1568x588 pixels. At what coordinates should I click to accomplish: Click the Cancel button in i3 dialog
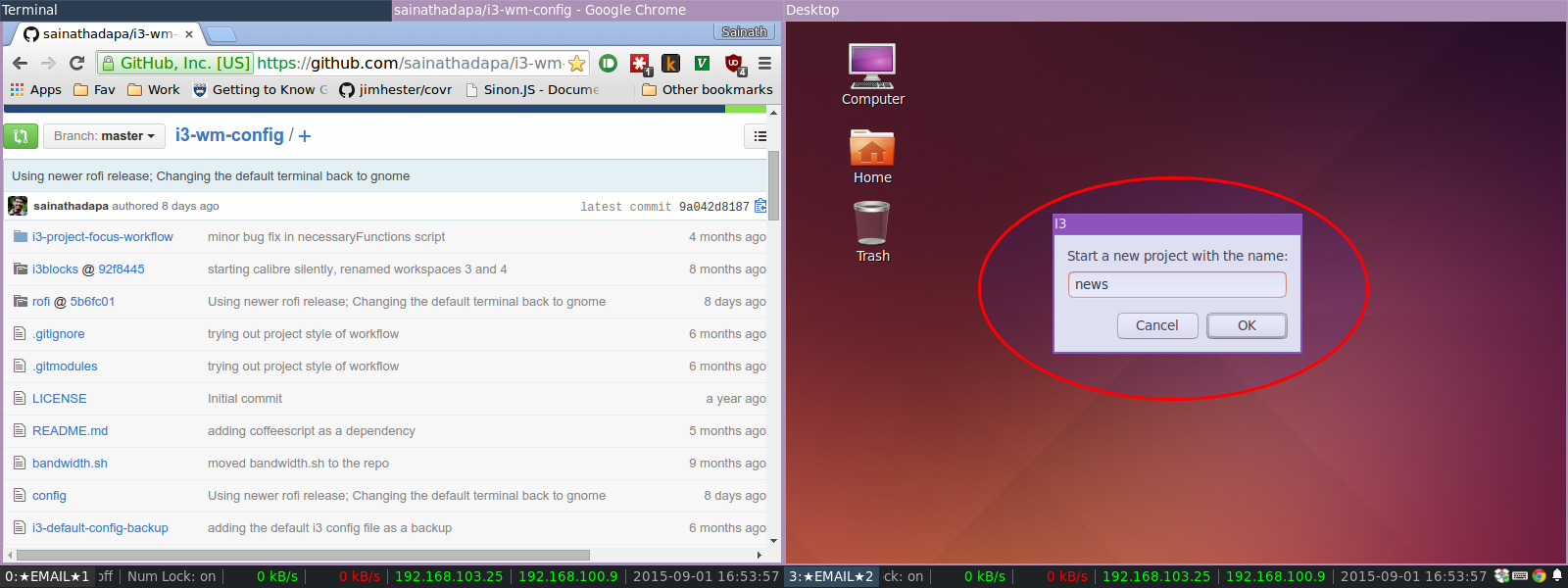pyautogui.click(x=1157, y=325)
